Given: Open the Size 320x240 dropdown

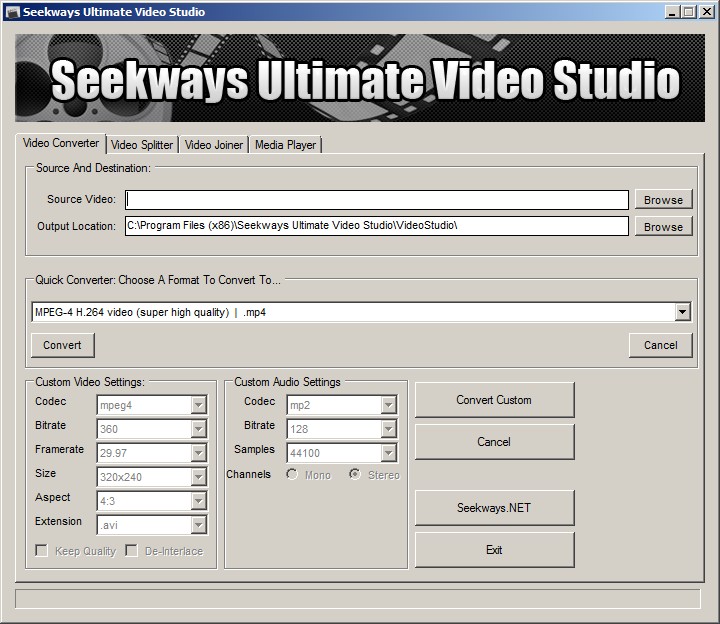Looking at the screenshot, I should click(x=198, y=477).
